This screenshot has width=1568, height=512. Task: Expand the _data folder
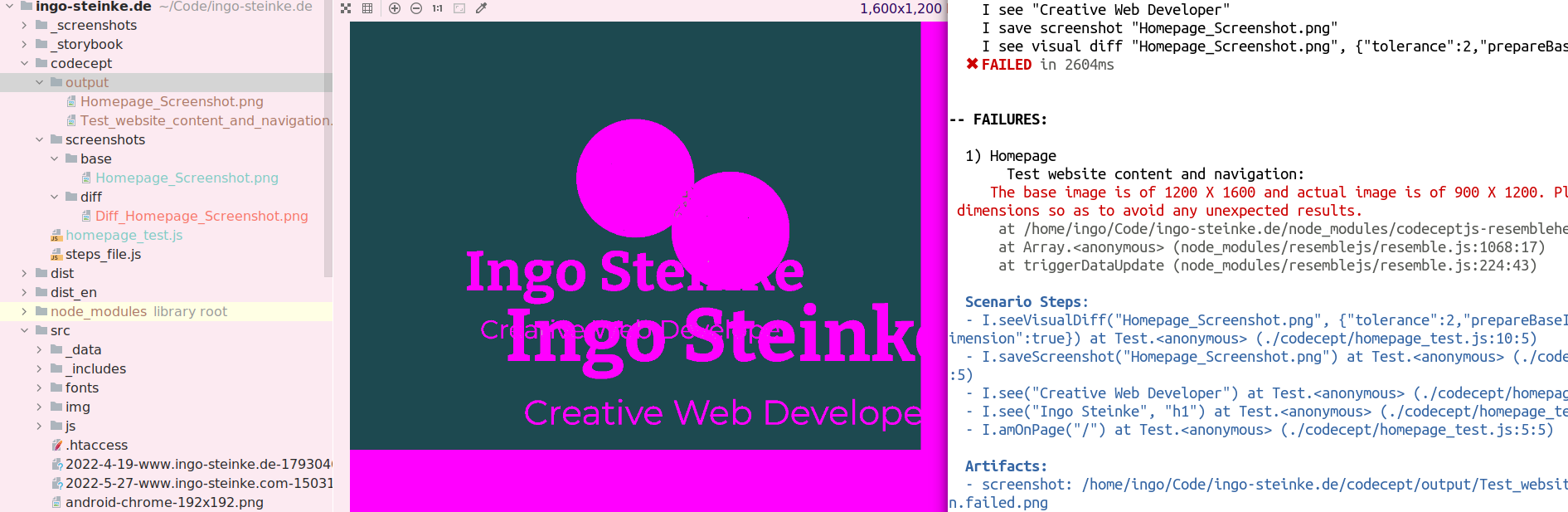click(39, 349)
